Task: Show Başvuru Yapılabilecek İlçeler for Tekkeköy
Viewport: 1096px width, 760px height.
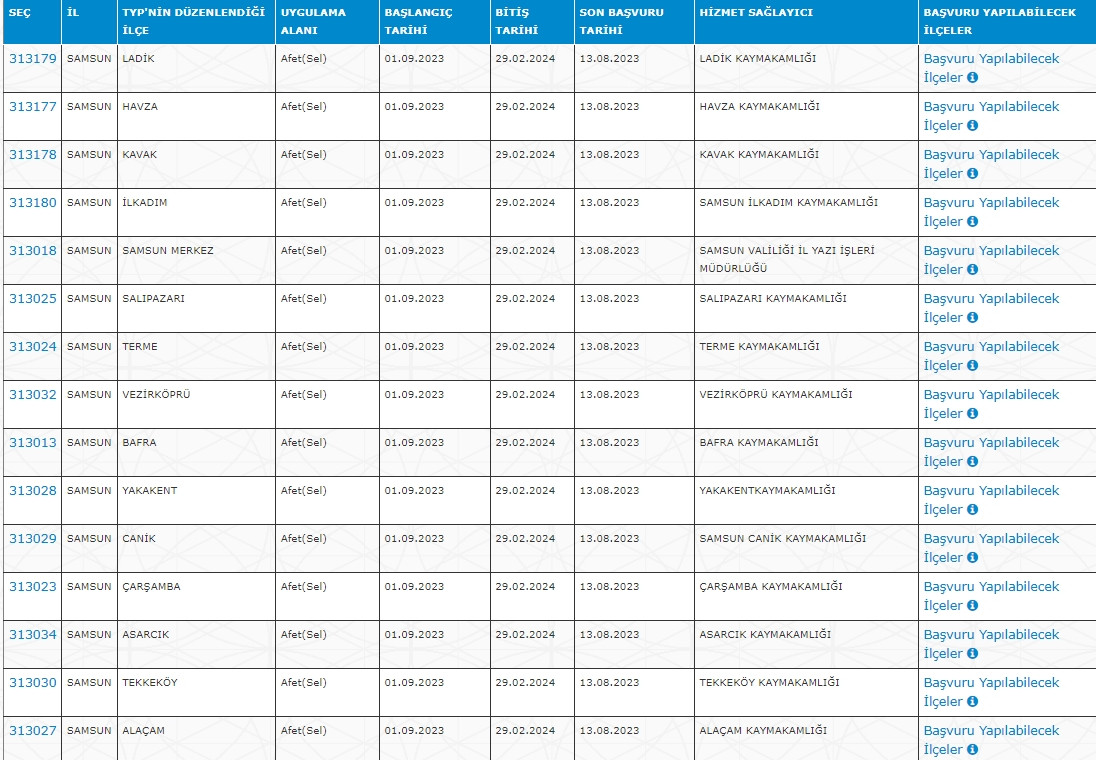Action: [x=990, y=683]
